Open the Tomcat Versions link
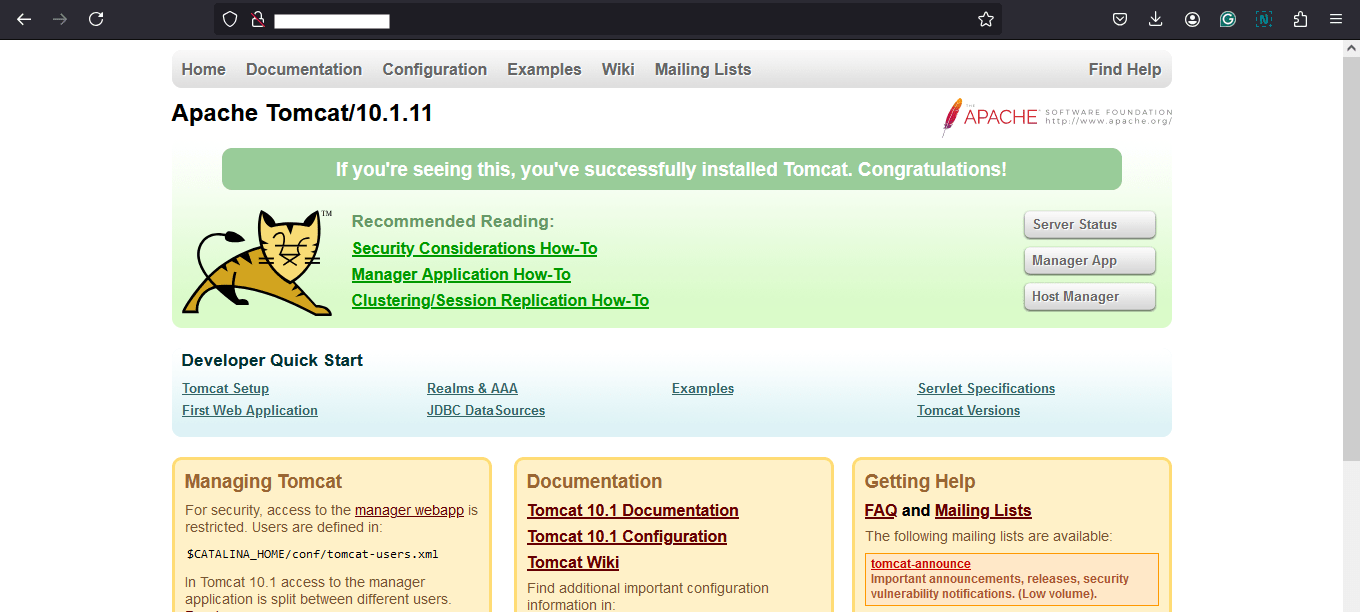 (x=968, y=410)
